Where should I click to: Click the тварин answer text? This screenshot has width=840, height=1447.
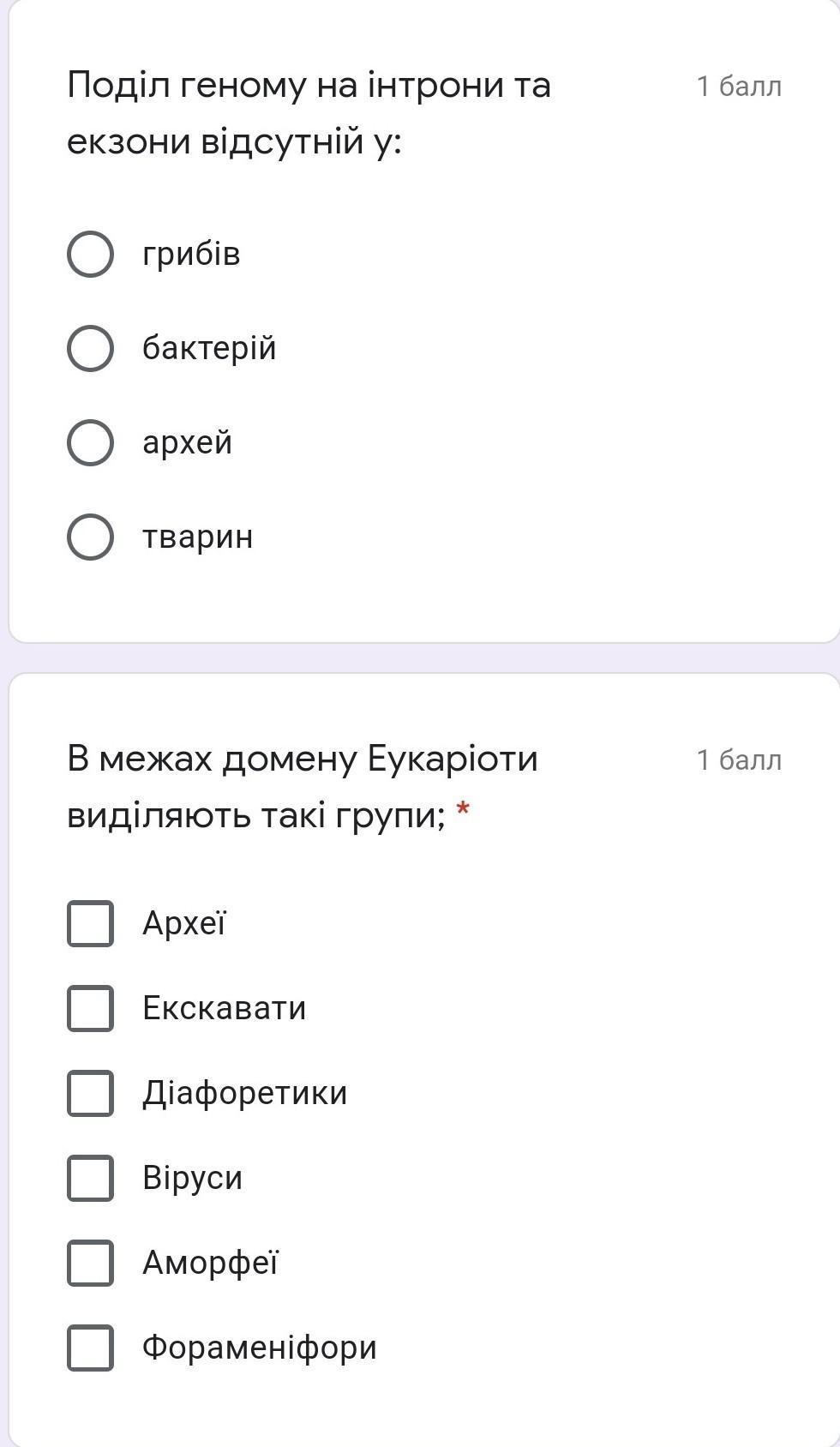[x=197, y=537]
